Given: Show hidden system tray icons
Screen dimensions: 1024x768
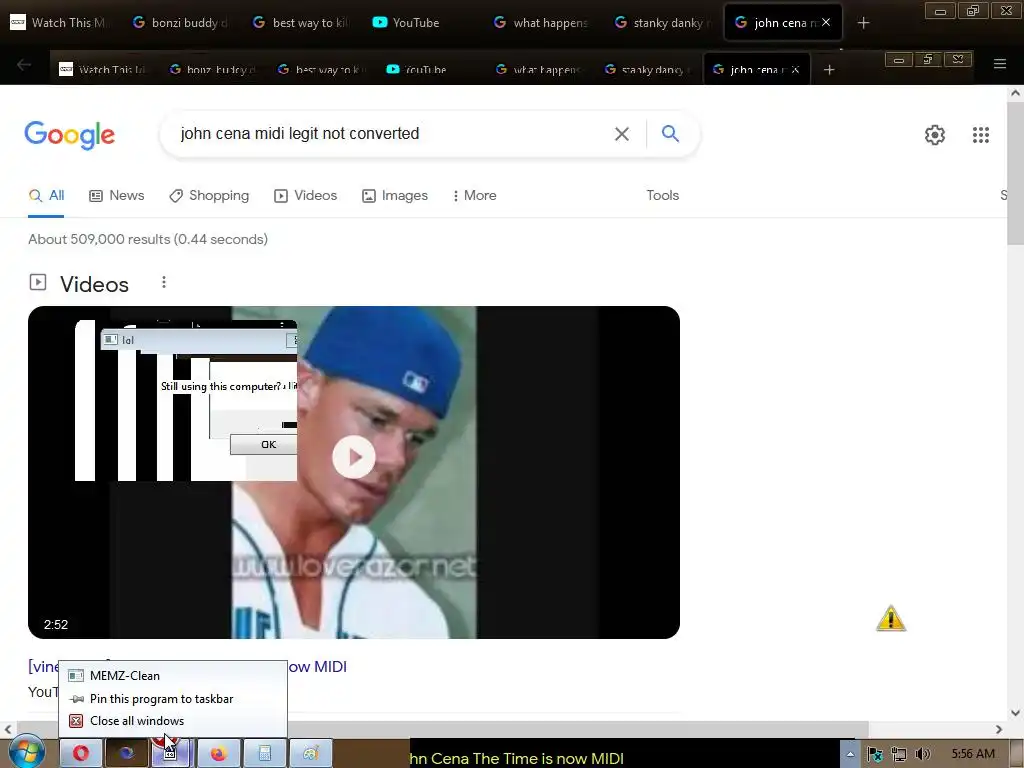Looking at the screenshot, I should point(850,754).
